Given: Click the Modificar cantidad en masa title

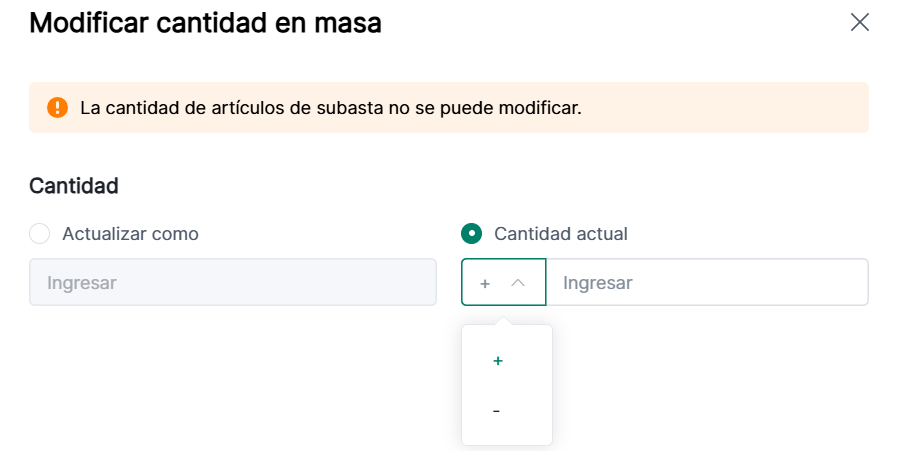Looking at the screenshot, I should [205, 22].
